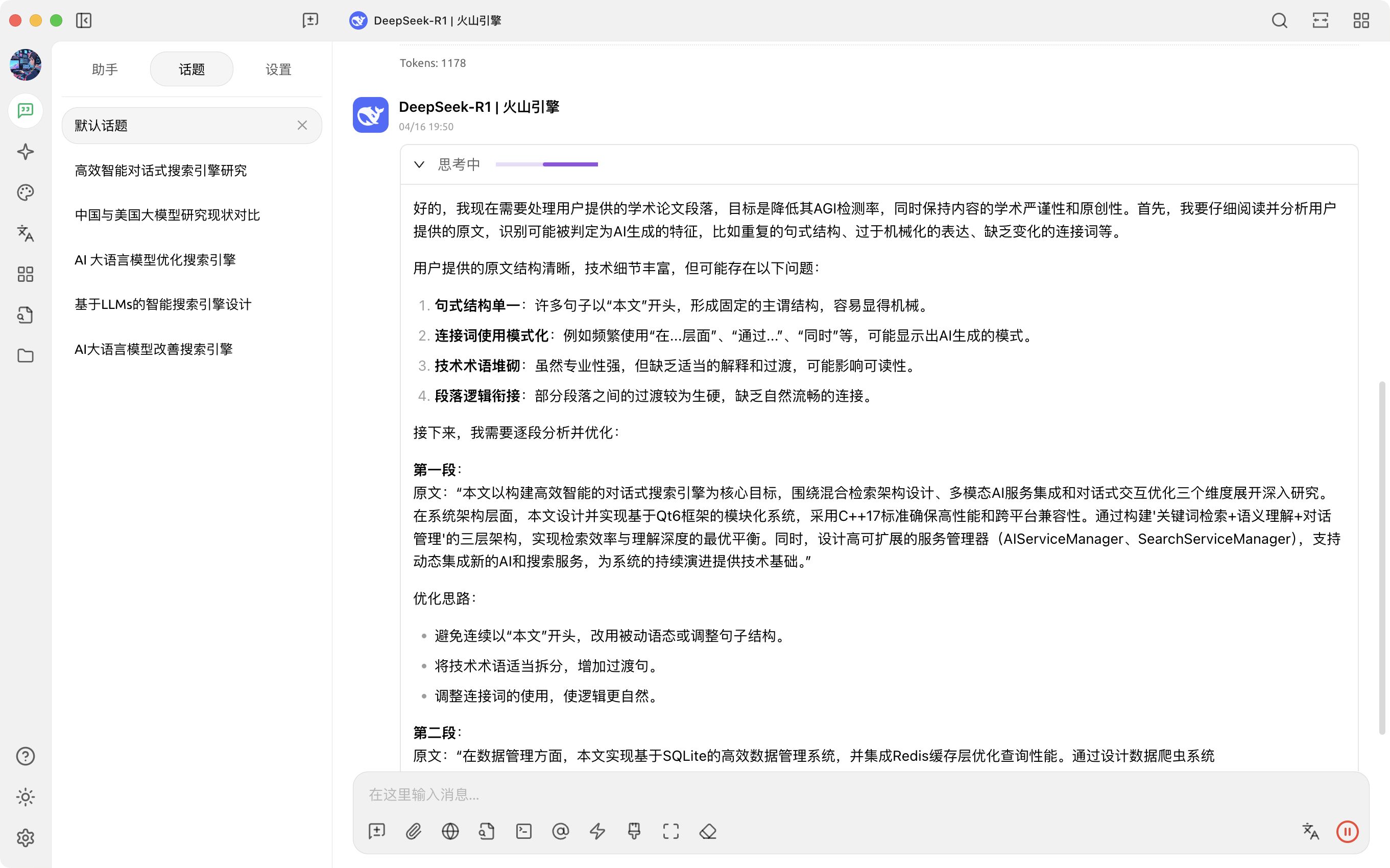
Task: Toggle web search globe icon
Action: (451, 831)
